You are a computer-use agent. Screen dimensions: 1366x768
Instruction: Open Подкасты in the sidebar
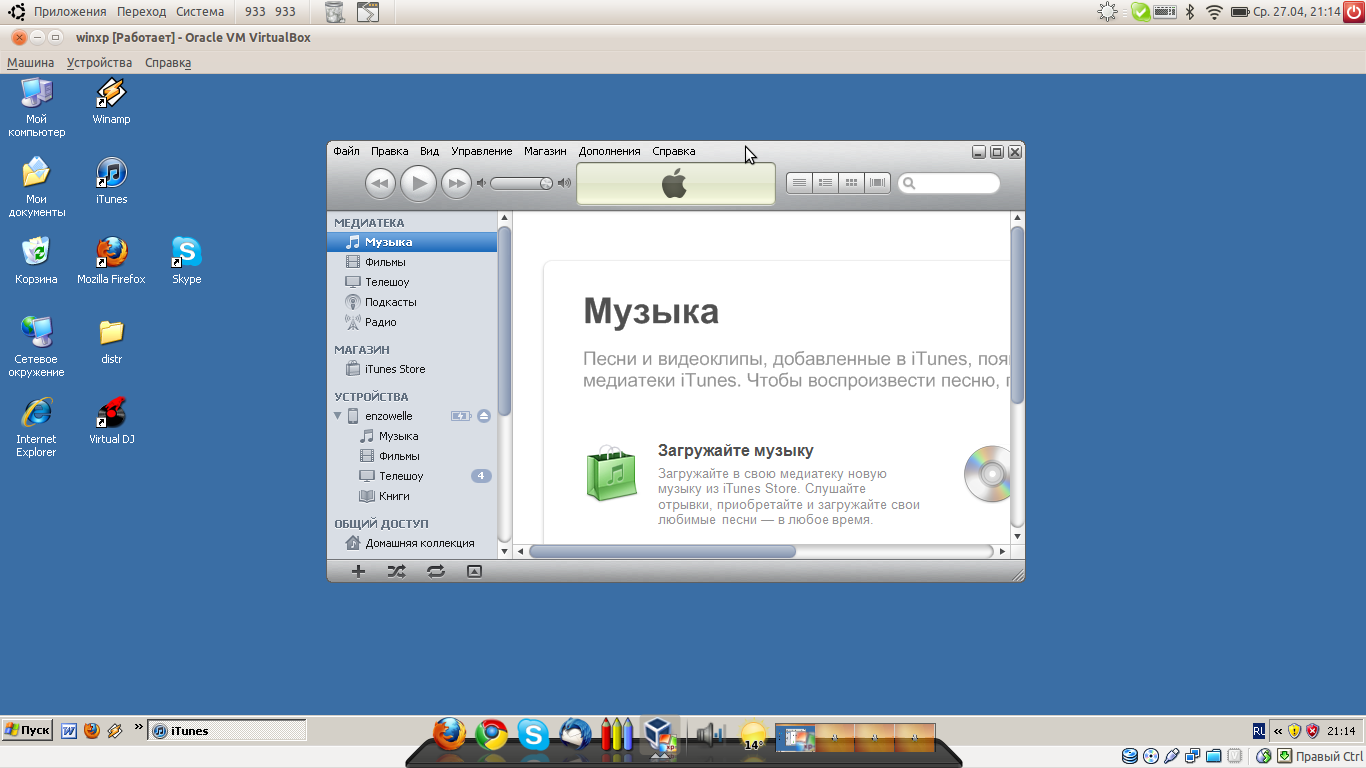tap(412, 302)
